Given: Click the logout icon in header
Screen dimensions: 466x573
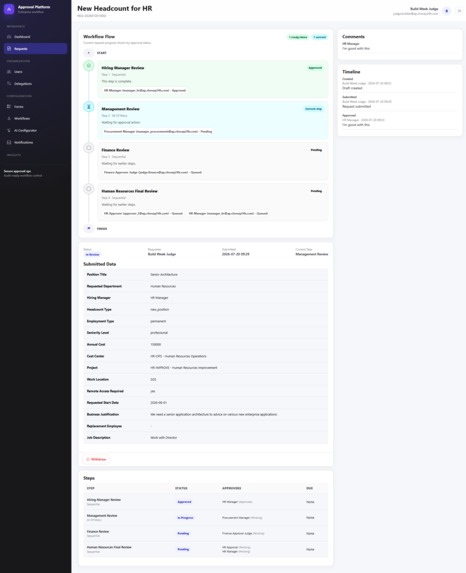Looking at the screenshot, I should (x=459, y=11).
